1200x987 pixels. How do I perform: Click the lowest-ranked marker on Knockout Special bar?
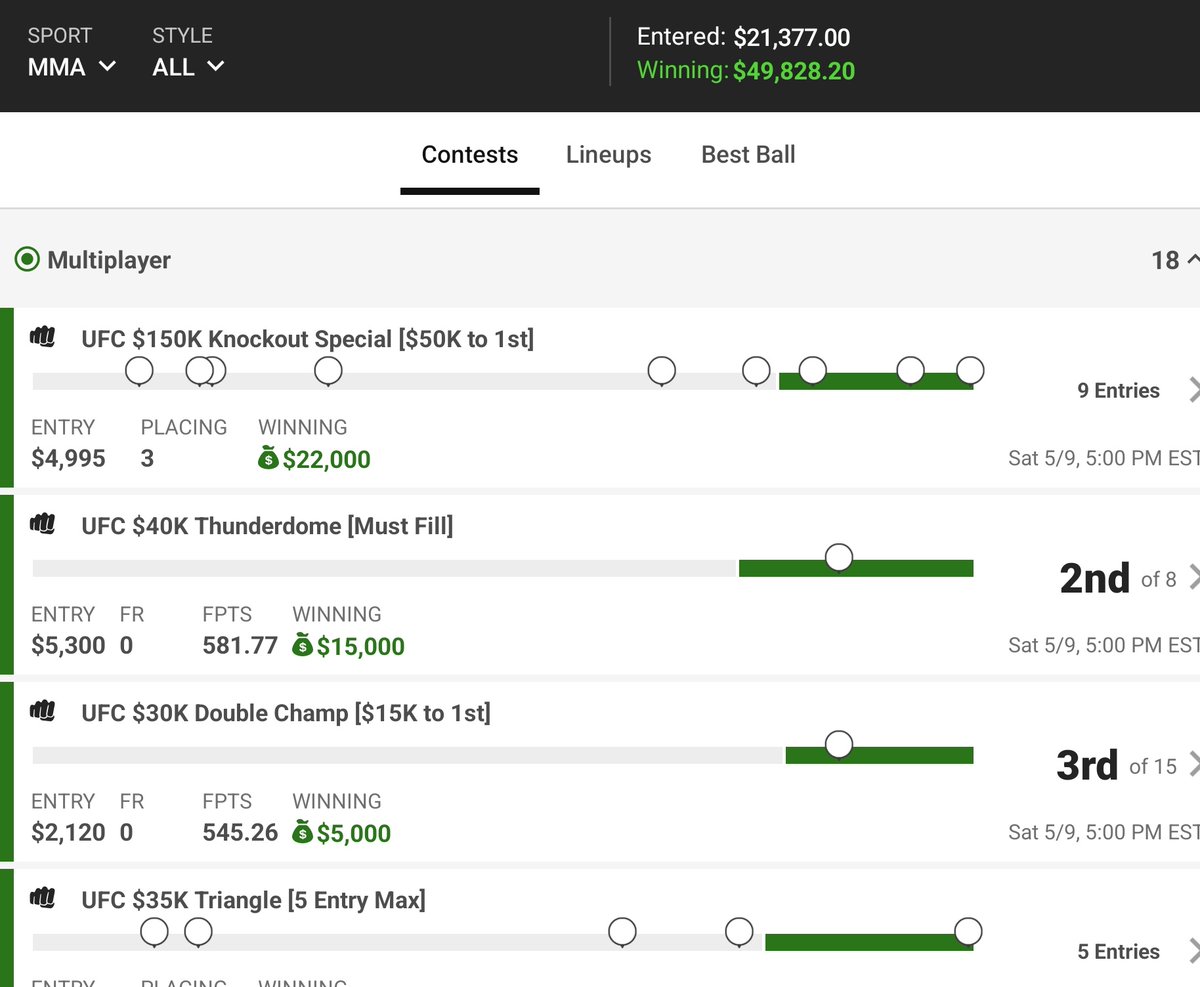pos(139,371)
